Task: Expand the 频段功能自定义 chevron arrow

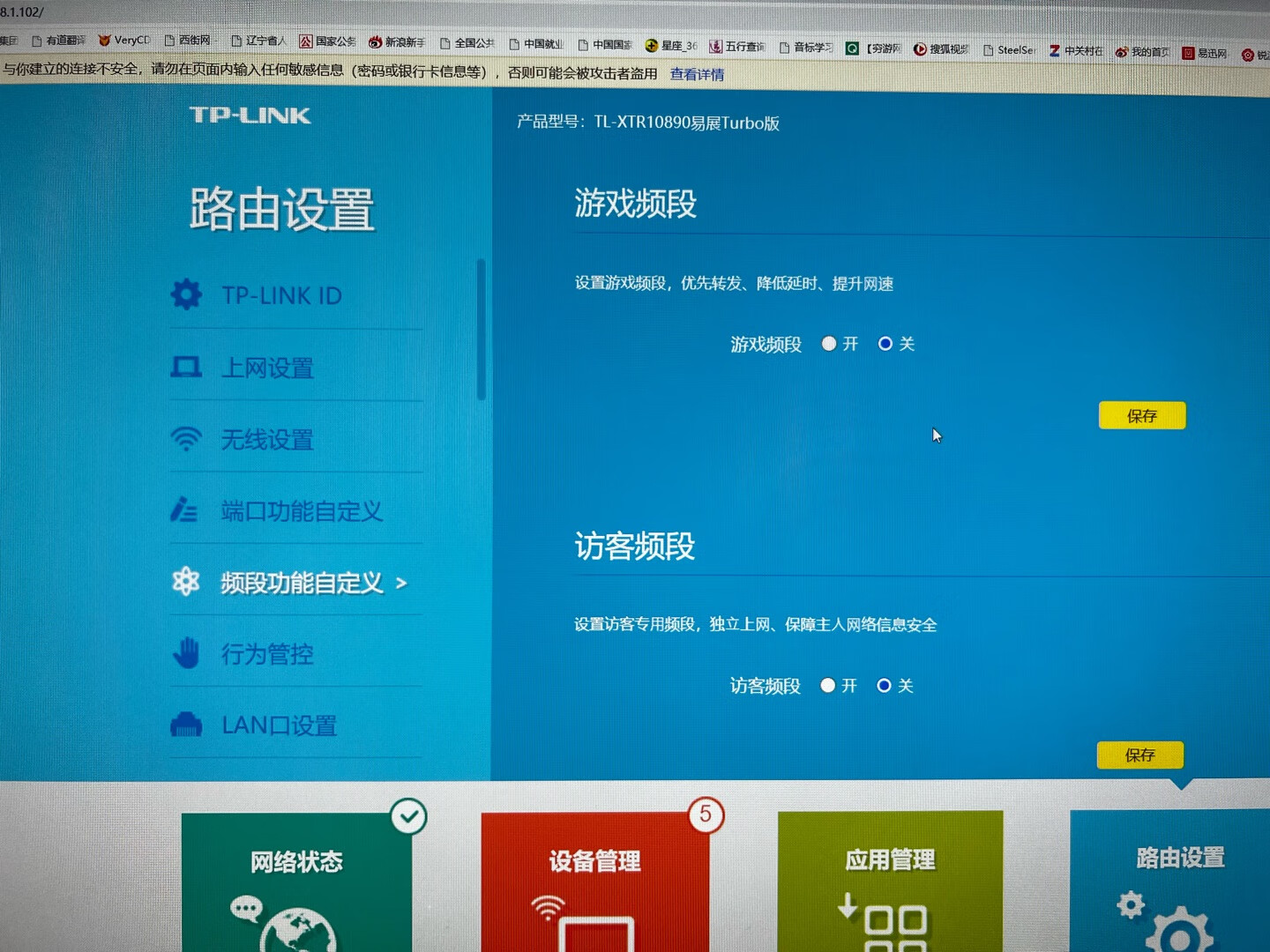Action: pos(402,583)
